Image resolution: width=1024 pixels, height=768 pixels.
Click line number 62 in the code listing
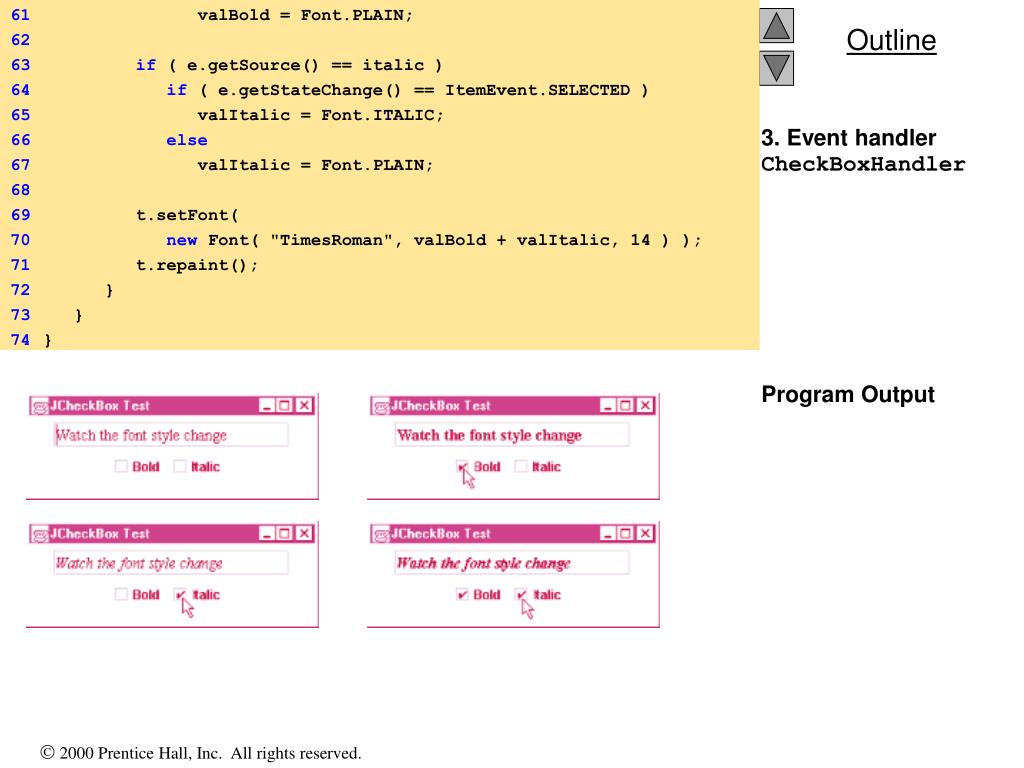click(20, 40)
